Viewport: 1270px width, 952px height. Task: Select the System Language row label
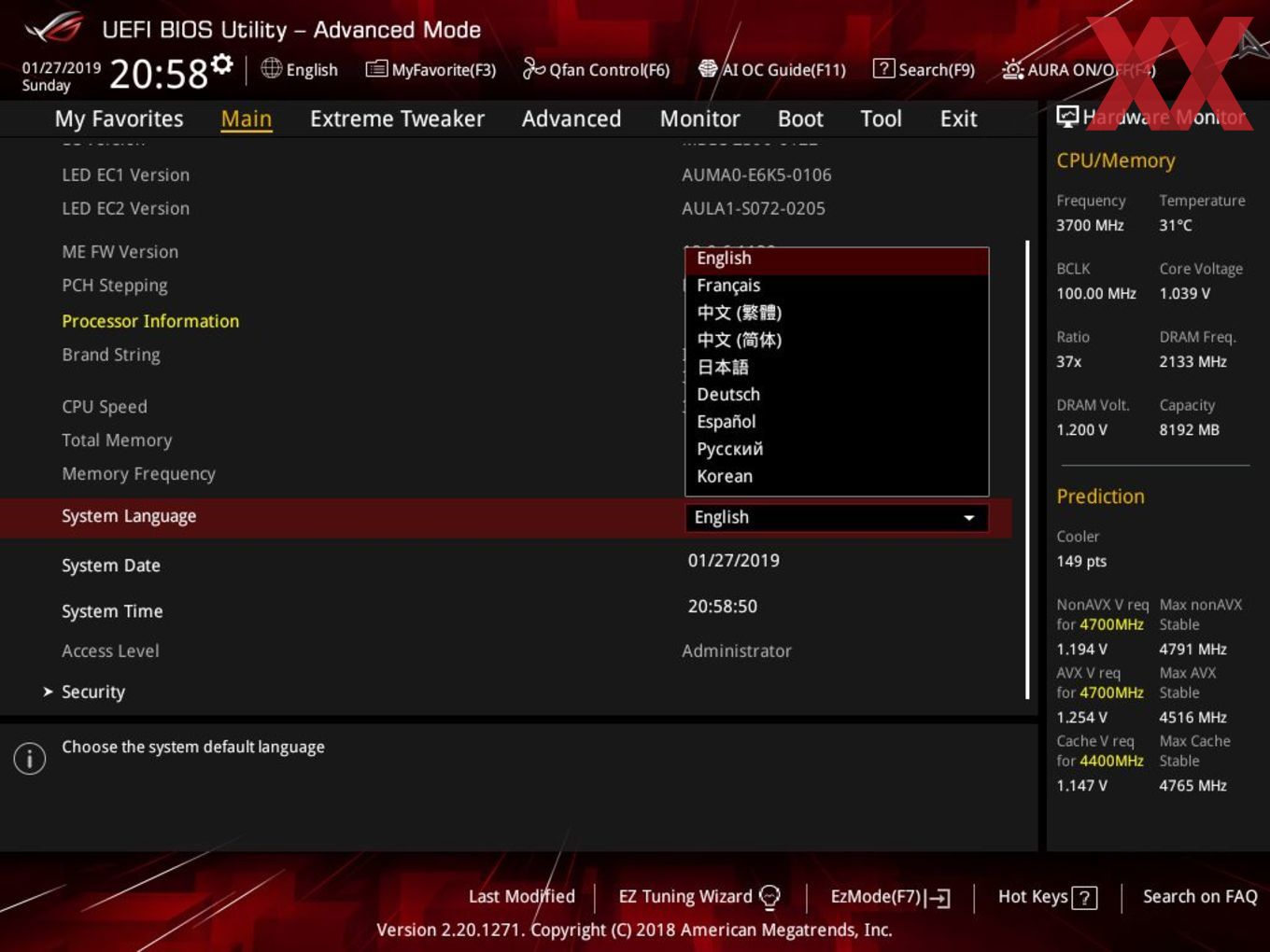(129, 516)
